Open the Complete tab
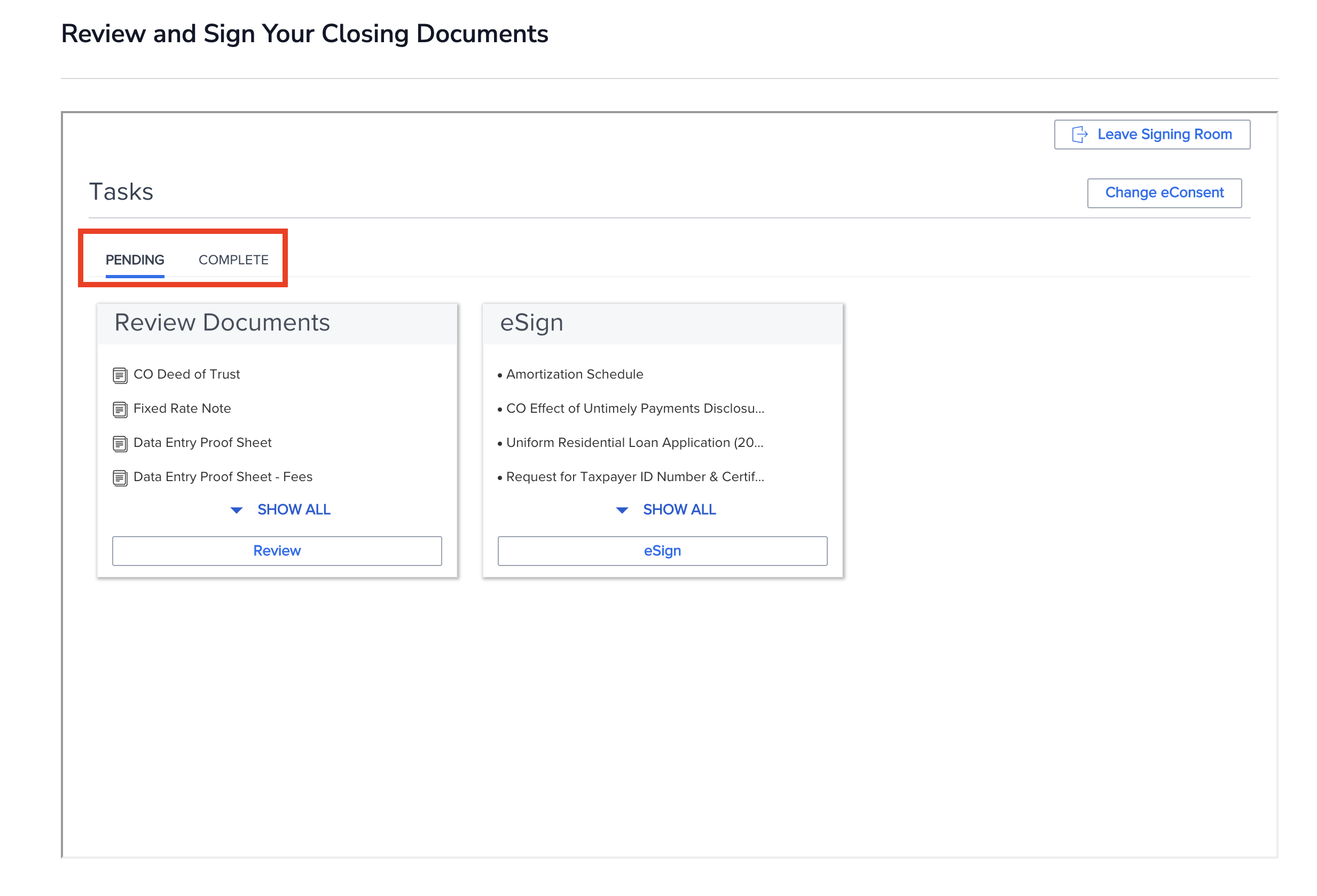This screenshot has width=1317, height=896. [233, 260]
